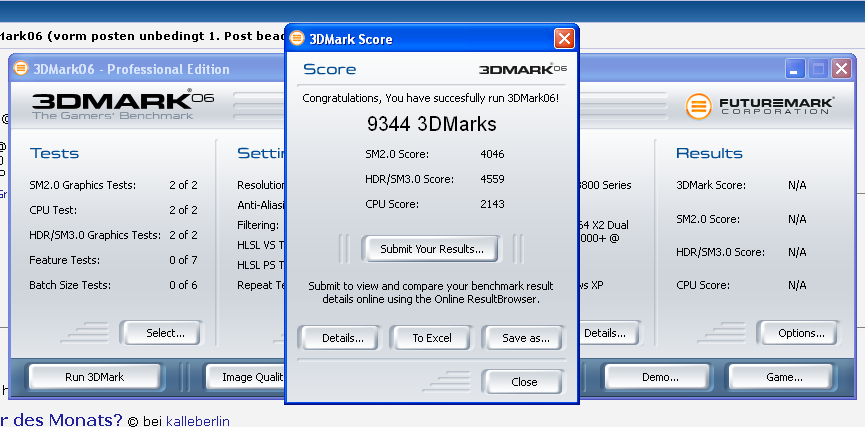Click CPU Test label under Tests
The height and width of the screenshot is (427, 865).
pyautogui.click(x=53, y=210)
